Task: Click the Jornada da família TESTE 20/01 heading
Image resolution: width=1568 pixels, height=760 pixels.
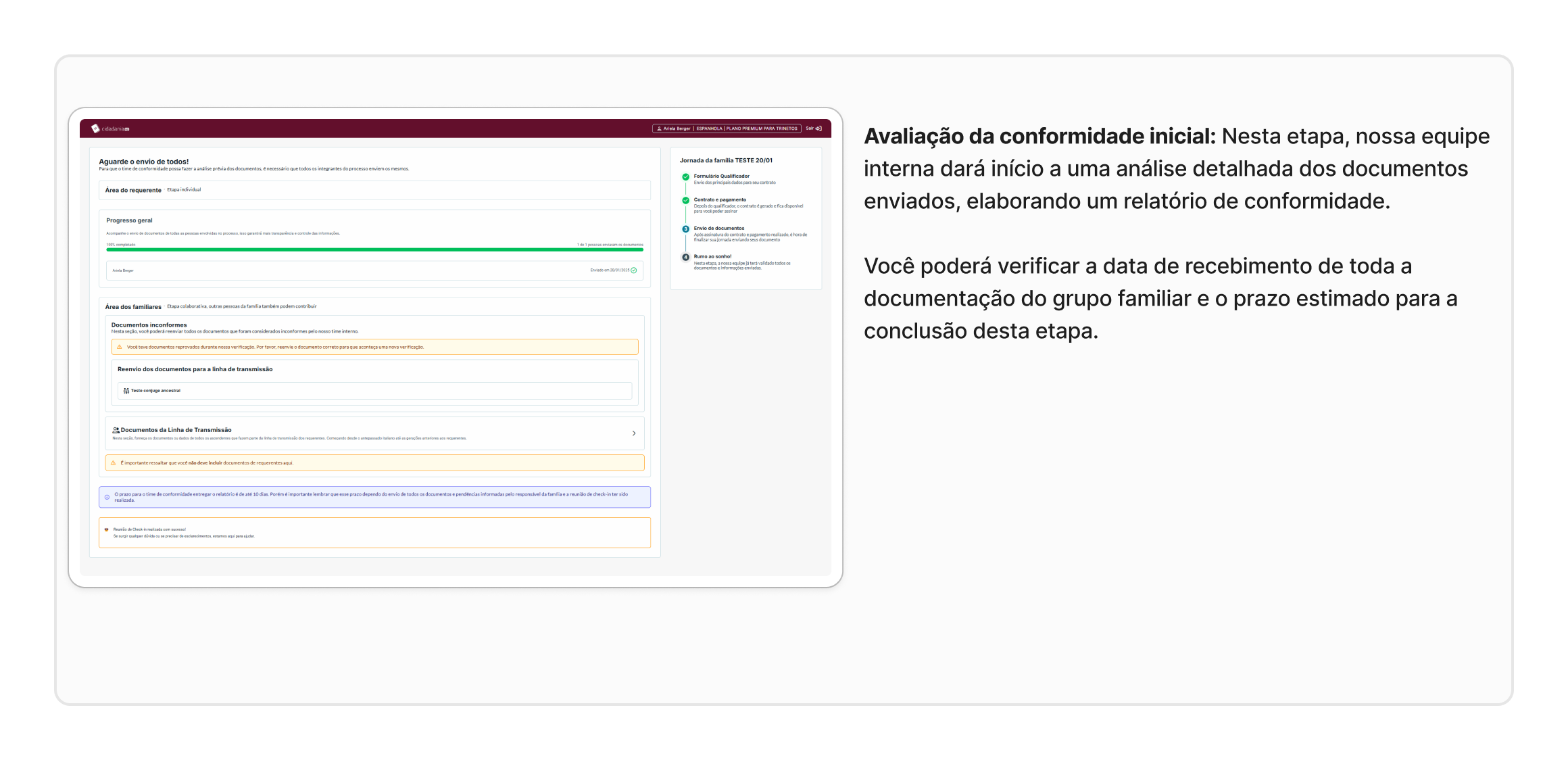Action: (x=726, y=160)
